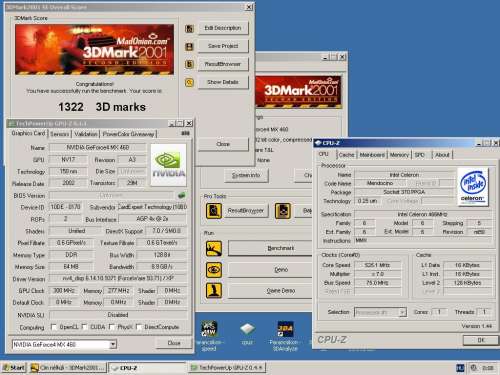Click the Intel Celeron Name field in CPU-Z
500x375 pixels.
(404, 175)
